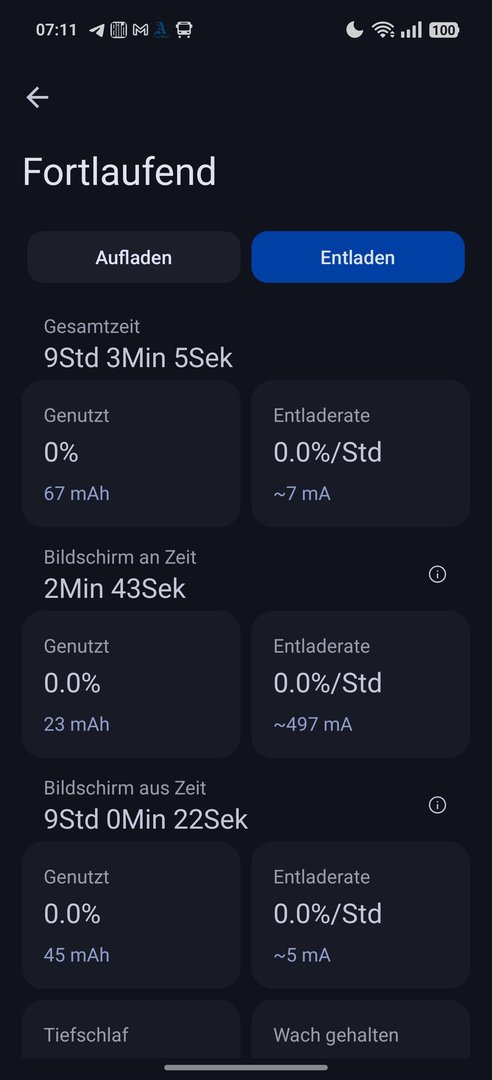Tap the Entladerate ~5 mA card
This screenshot has width=492, height=1080.
point(360,915)
